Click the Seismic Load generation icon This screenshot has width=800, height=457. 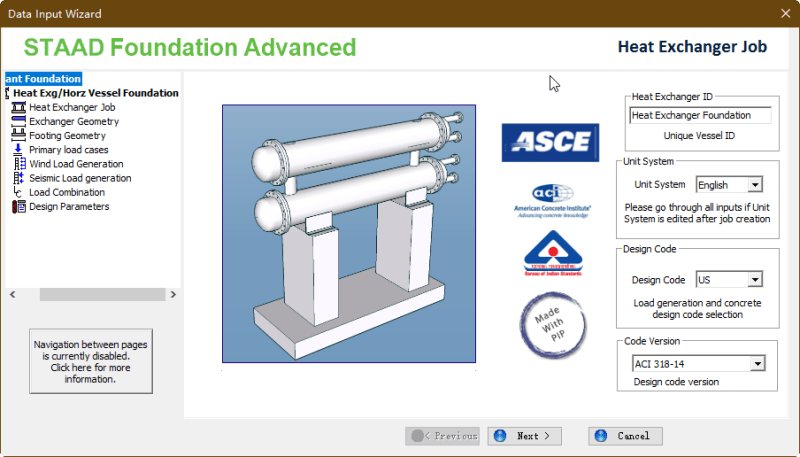click(x=19, y=178)
